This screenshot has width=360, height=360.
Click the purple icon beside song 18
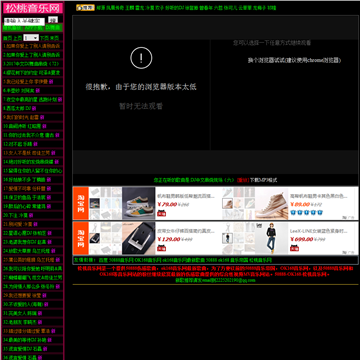48,197
